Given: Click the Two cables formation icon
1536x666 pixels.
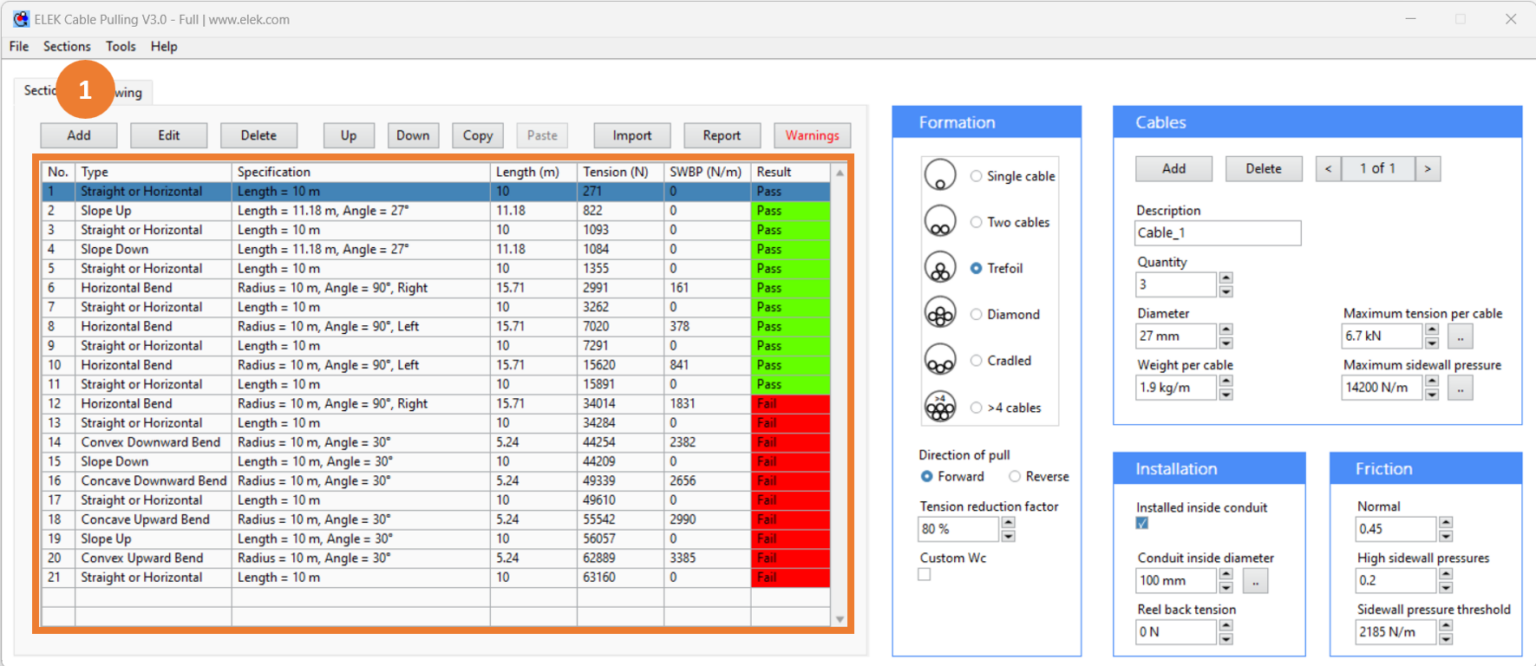Looking at the screenshot, I should click(940, 221).
